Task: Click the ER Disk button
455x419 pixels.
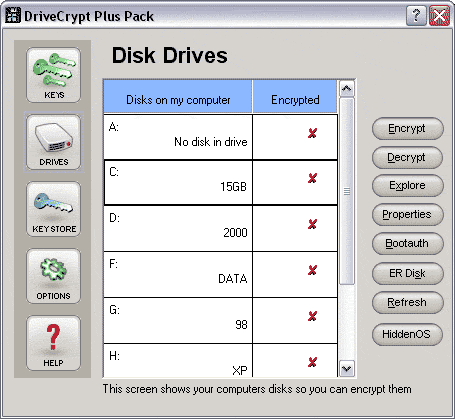Action: [407, 273]
